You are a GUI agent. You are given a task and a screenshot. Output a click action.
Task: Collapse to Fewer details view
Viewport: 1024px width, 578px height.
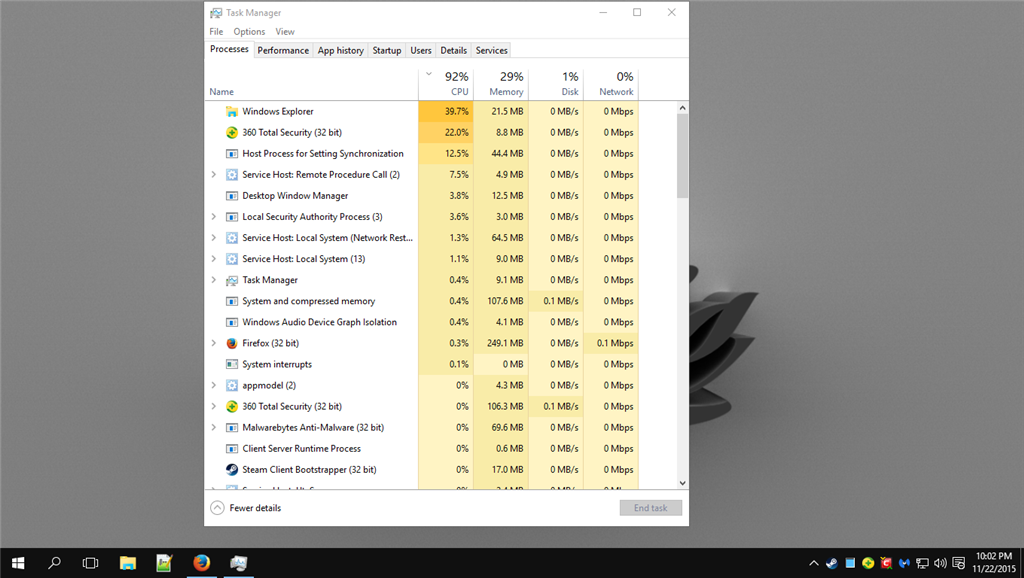(x=246, y=508)
